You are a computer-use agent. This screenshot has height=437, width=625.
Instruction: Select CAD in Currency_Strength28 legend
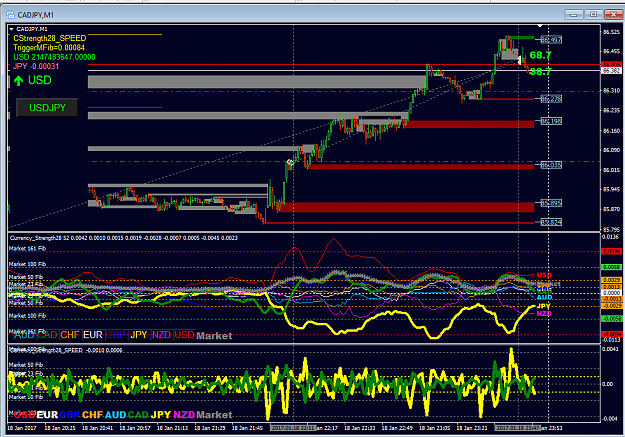(47, 335)
